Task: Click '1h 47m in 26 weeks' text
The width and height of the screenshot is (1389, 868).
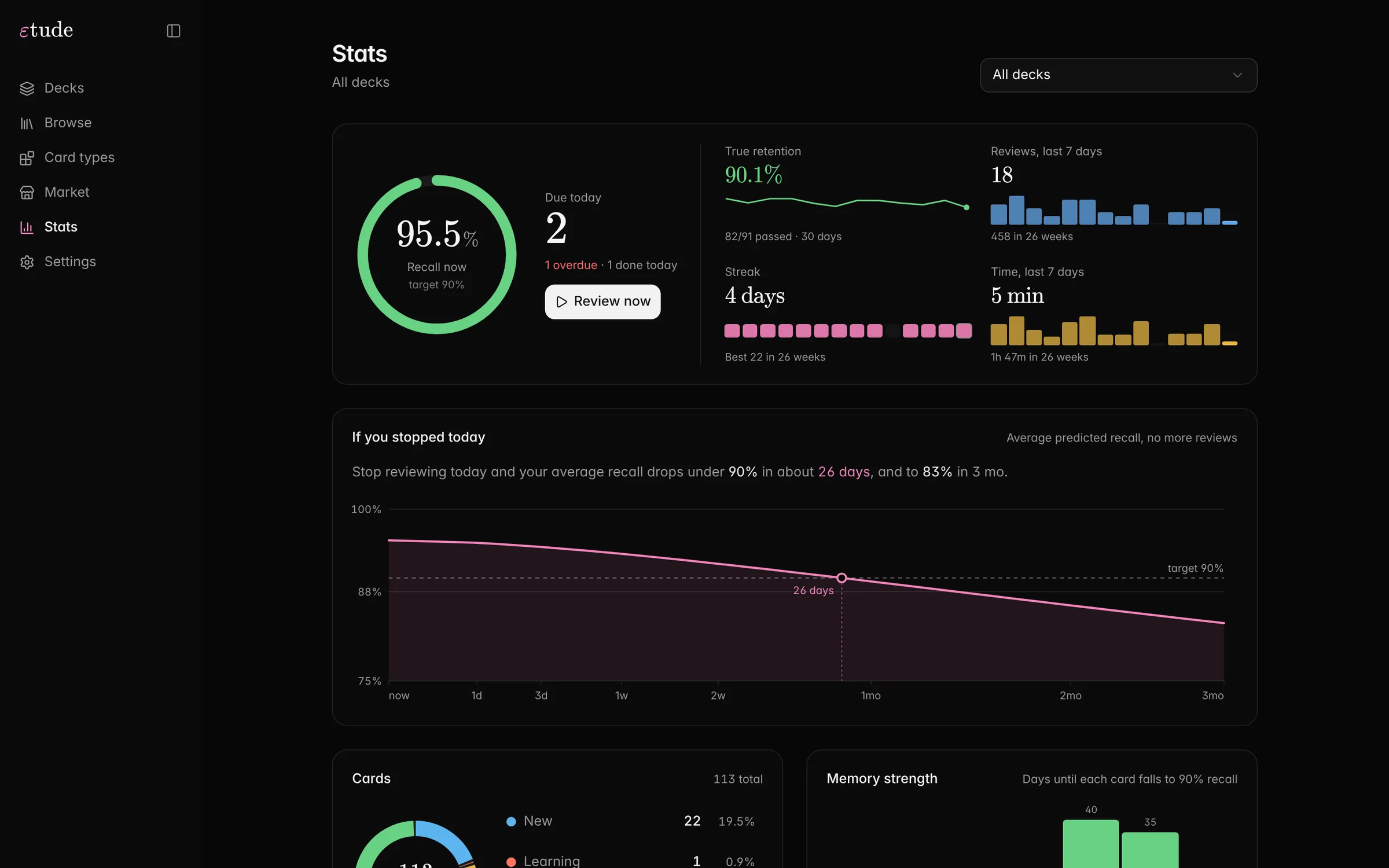Action: point(1039,357)
